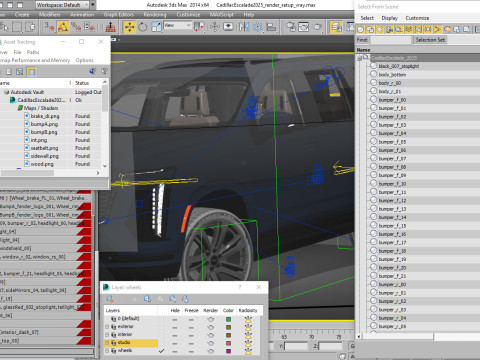
Task: Select the Move tool in main toolbar
Action: pyautogui.click(x=129, y=27)
